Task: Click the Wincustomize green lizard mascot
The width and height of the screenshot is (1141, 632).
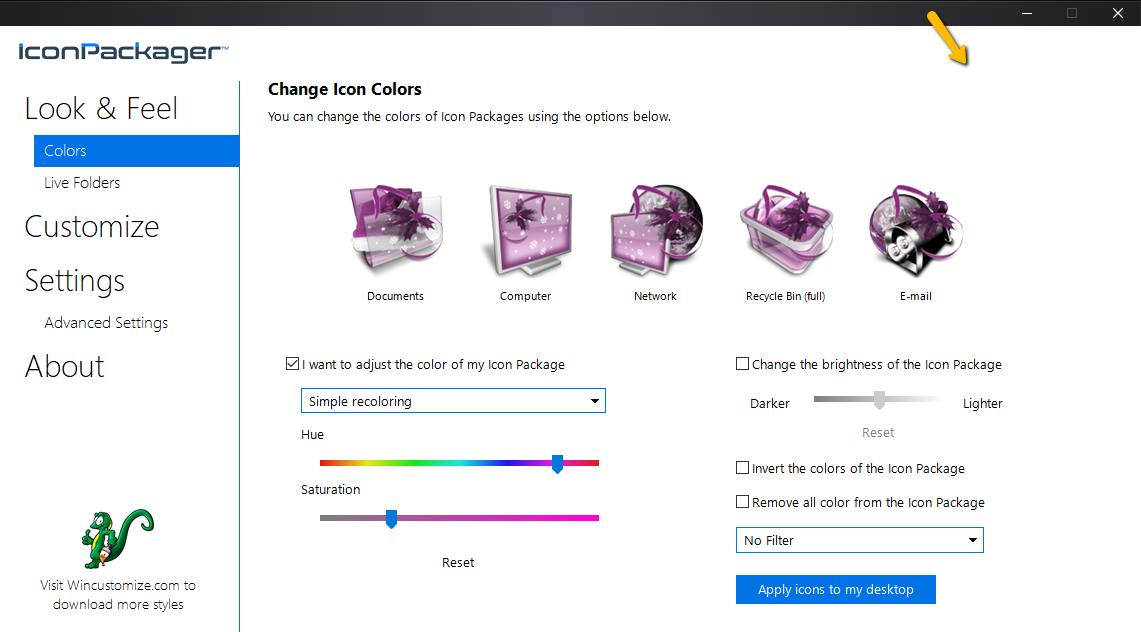Action: coord(117,538)
